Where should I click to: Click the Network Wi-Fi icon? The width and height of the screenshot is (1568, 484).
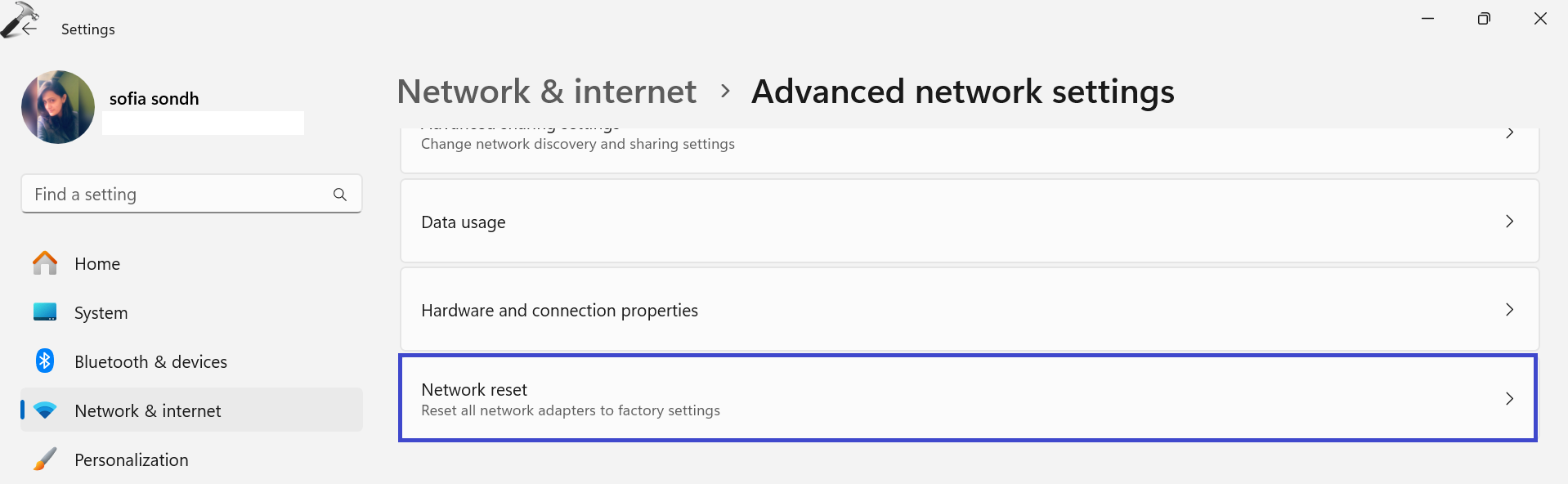click(x=45, y=410)
